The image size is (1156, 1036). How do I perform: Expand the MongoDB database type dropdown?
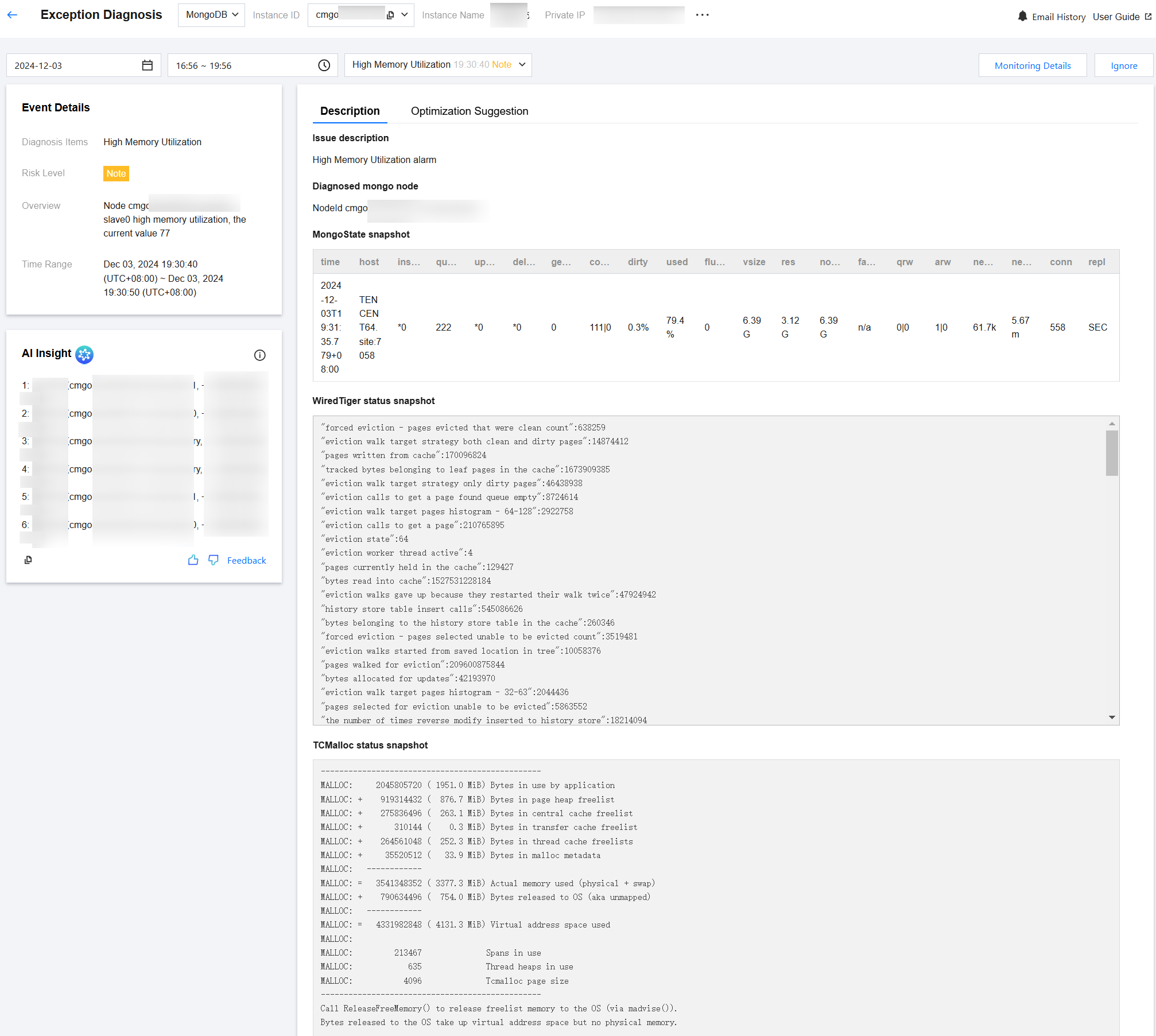click(x=211, y=15)
